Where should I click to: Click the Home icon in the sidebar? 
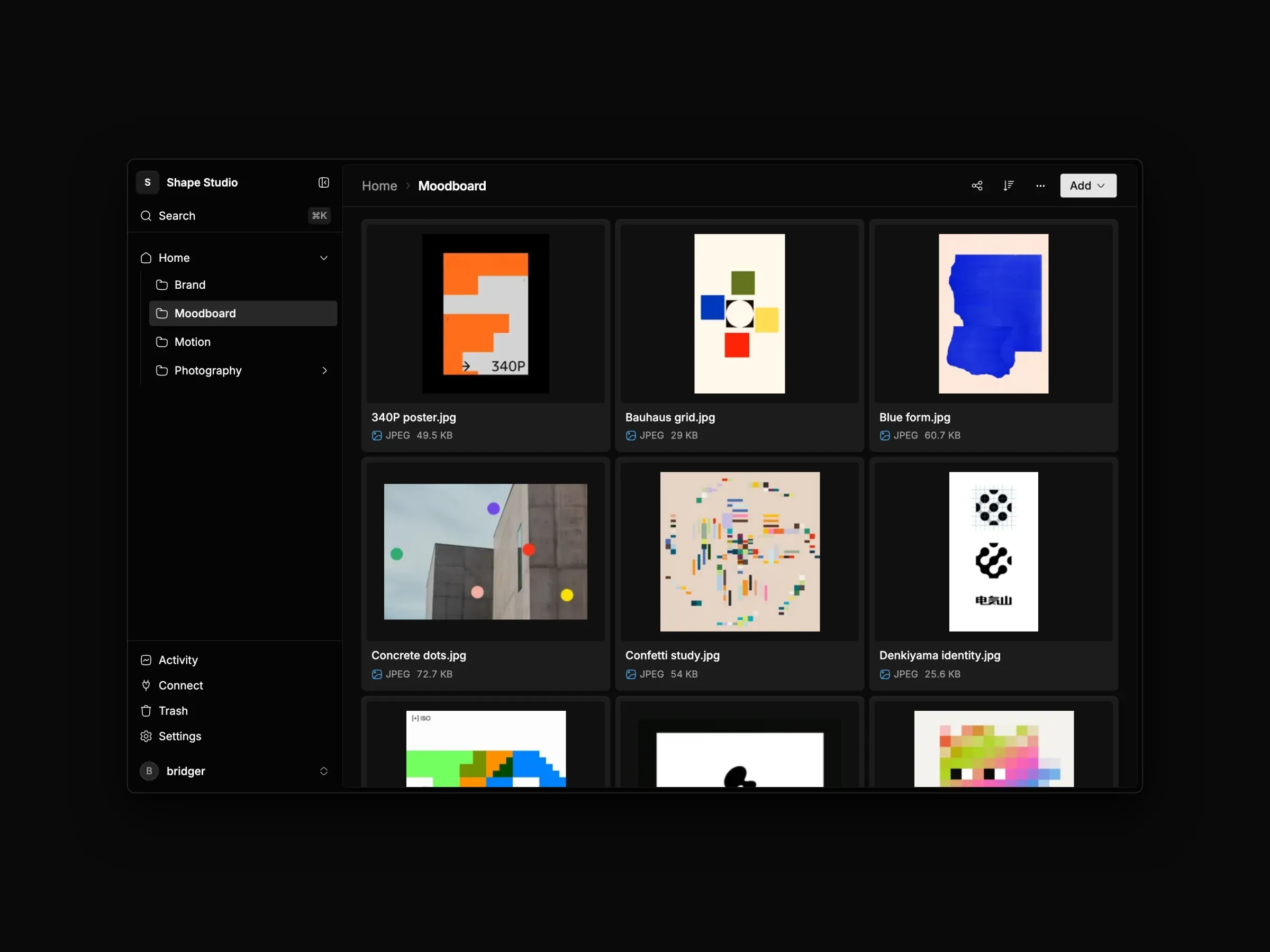[x=146, y=258]
